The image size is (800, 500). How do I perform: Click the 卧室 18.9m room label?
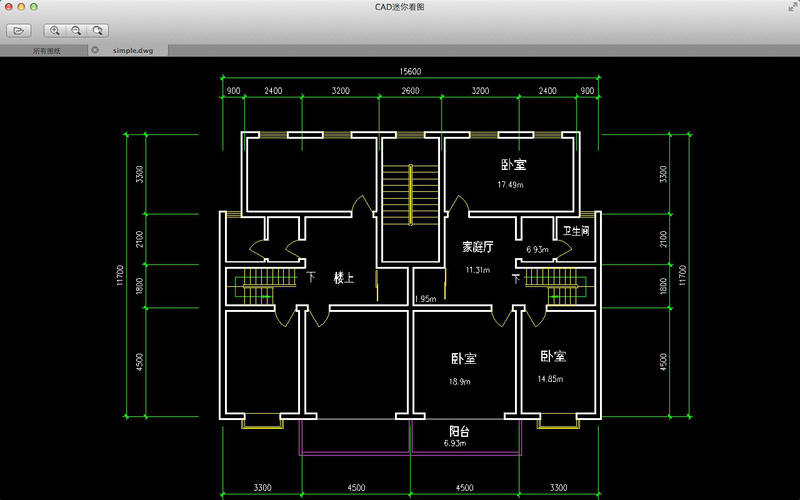pos(463,358)
